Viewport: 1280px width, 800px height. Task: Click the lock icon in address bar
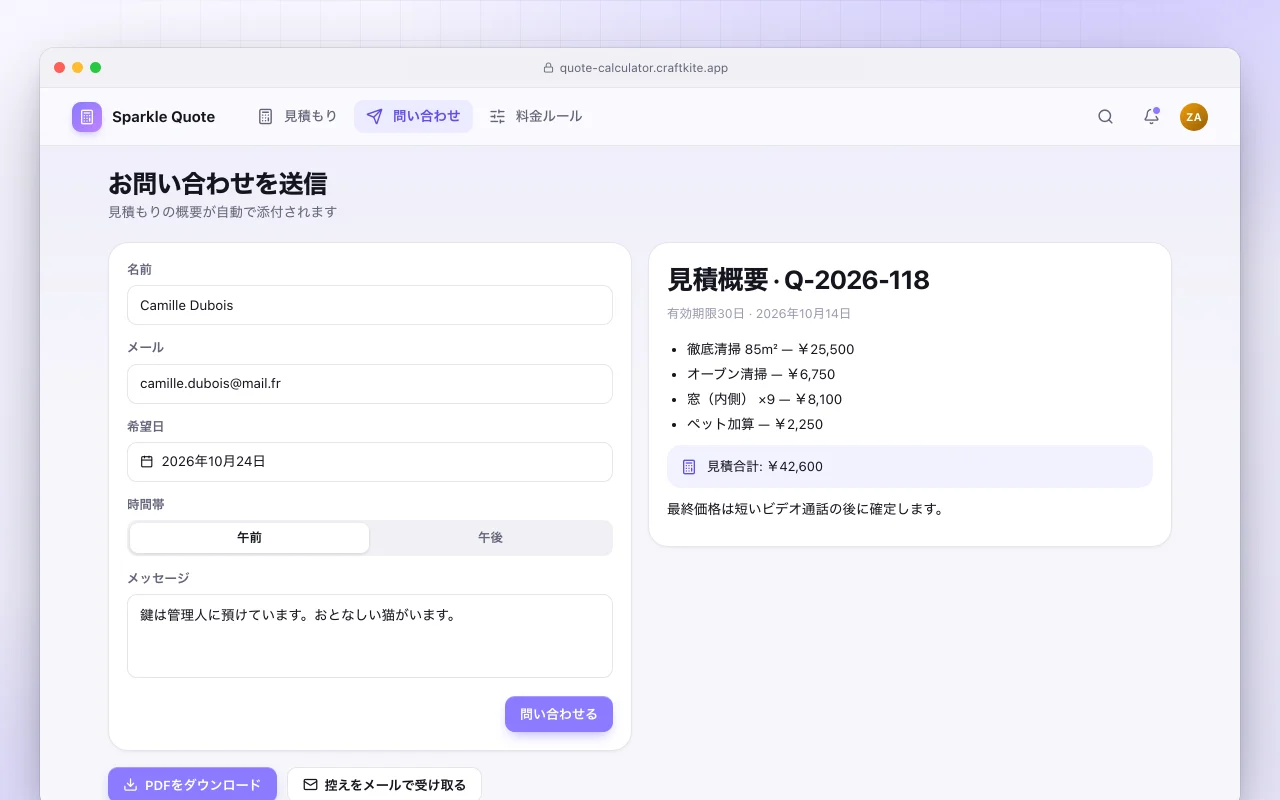click(x=548, y=68)
